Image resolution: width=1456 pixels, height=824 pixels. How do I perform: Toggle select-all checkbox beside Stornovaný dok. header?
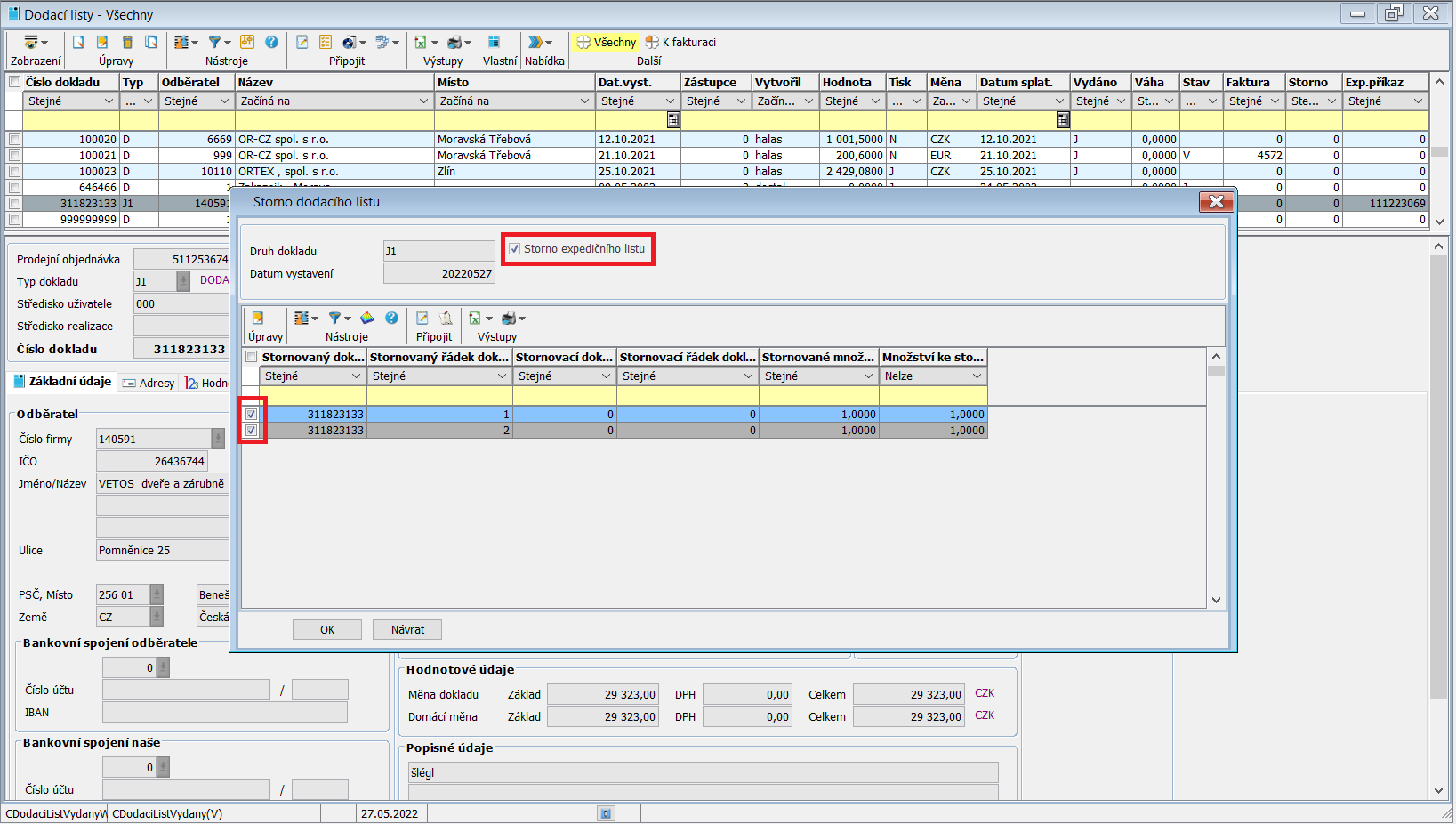252,357
